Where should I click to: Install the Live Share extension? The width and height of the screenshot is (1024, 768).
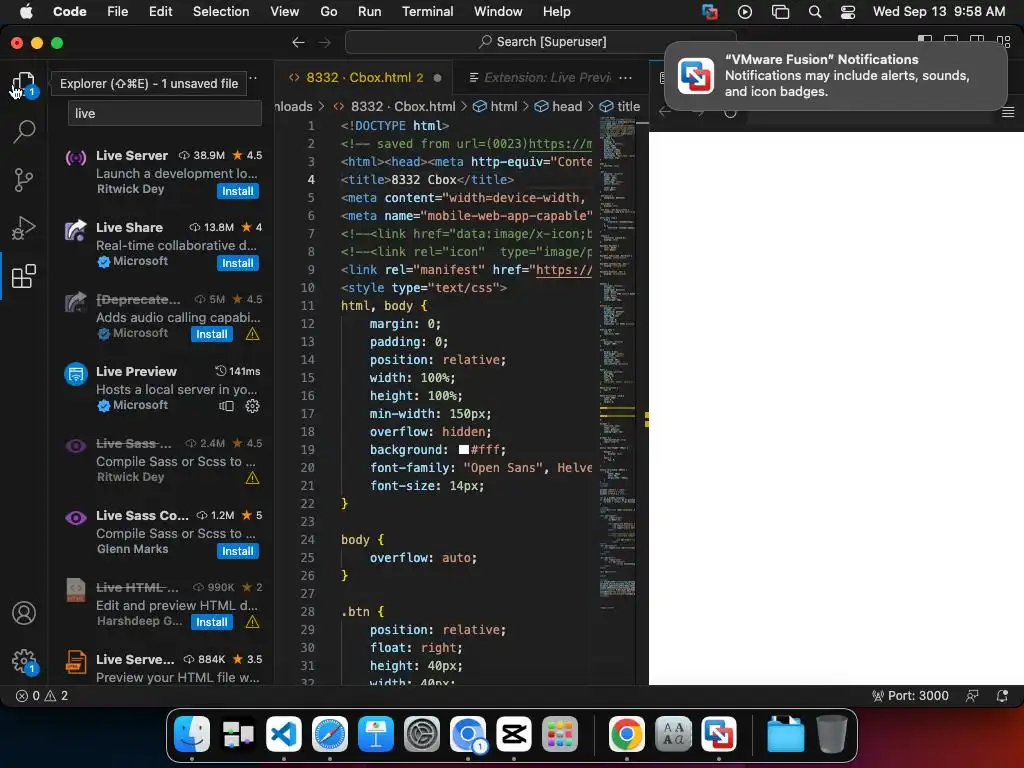click(x=238, y=263)
